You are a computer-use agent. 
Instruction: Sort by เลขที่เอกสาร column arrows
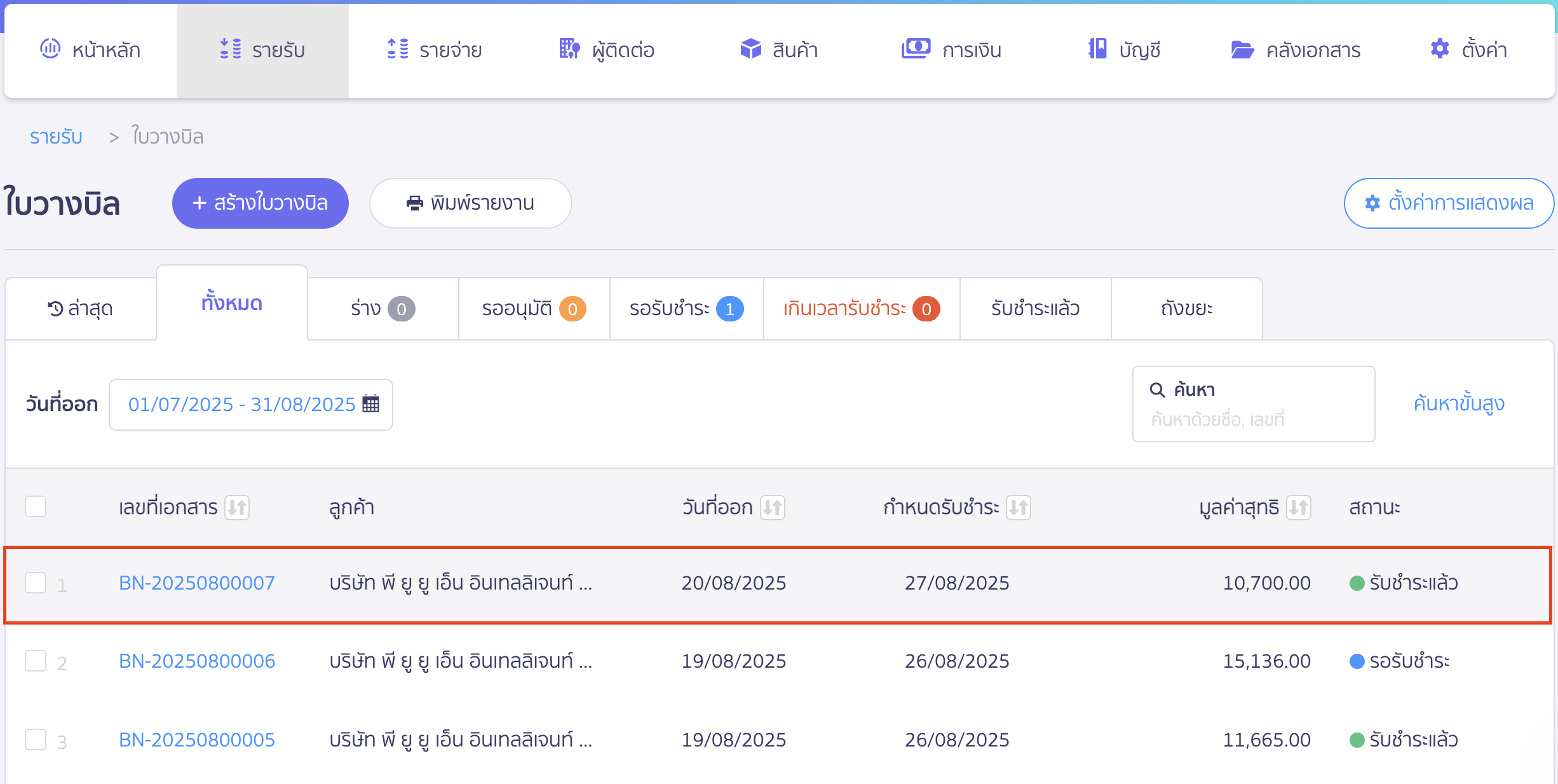(237, 508)
